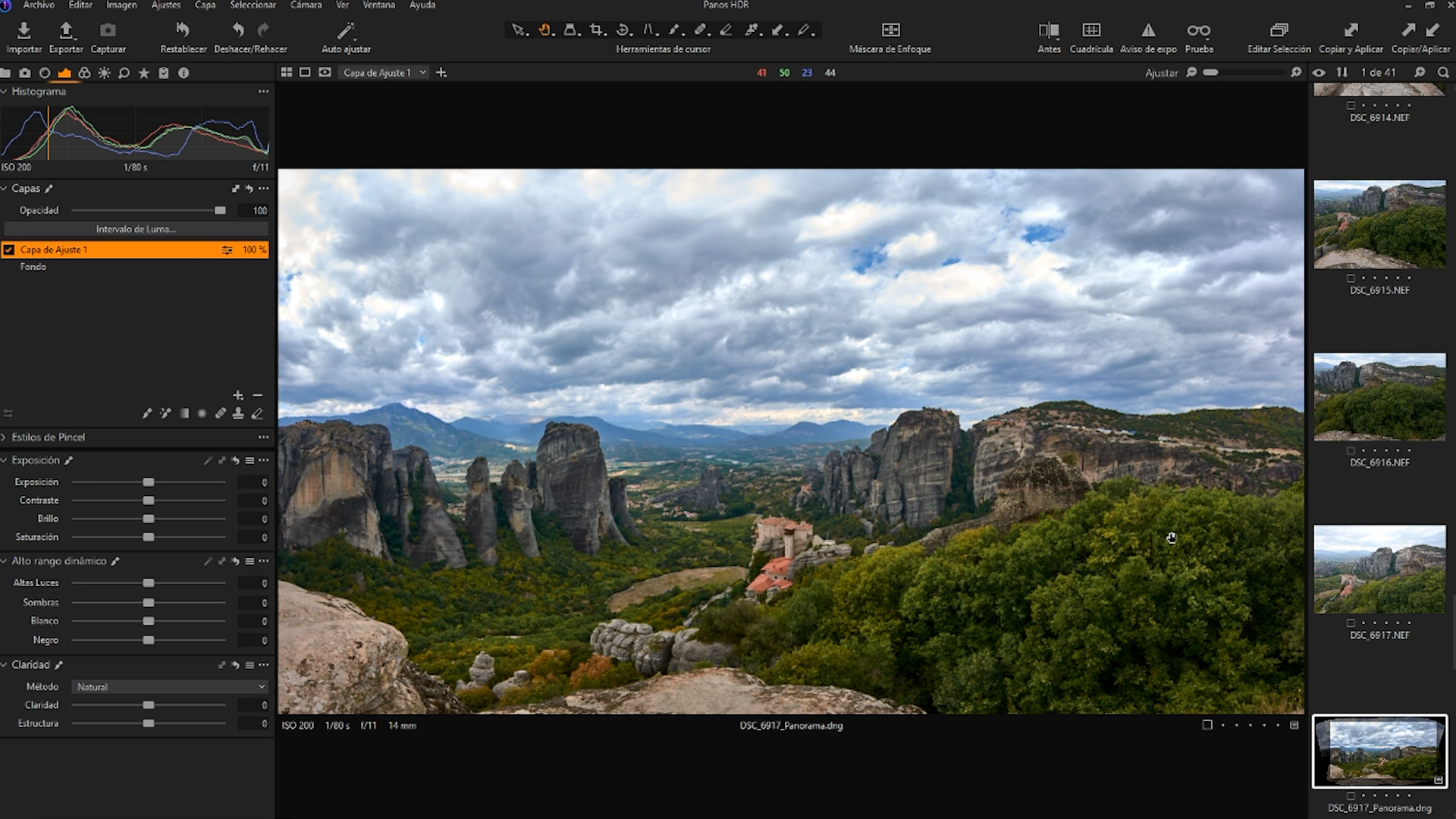The width and height of the screenshot is (1456, 819).
Task: Select the Clone stamp tool in Layers panel
Action: (x=239, y=413)
